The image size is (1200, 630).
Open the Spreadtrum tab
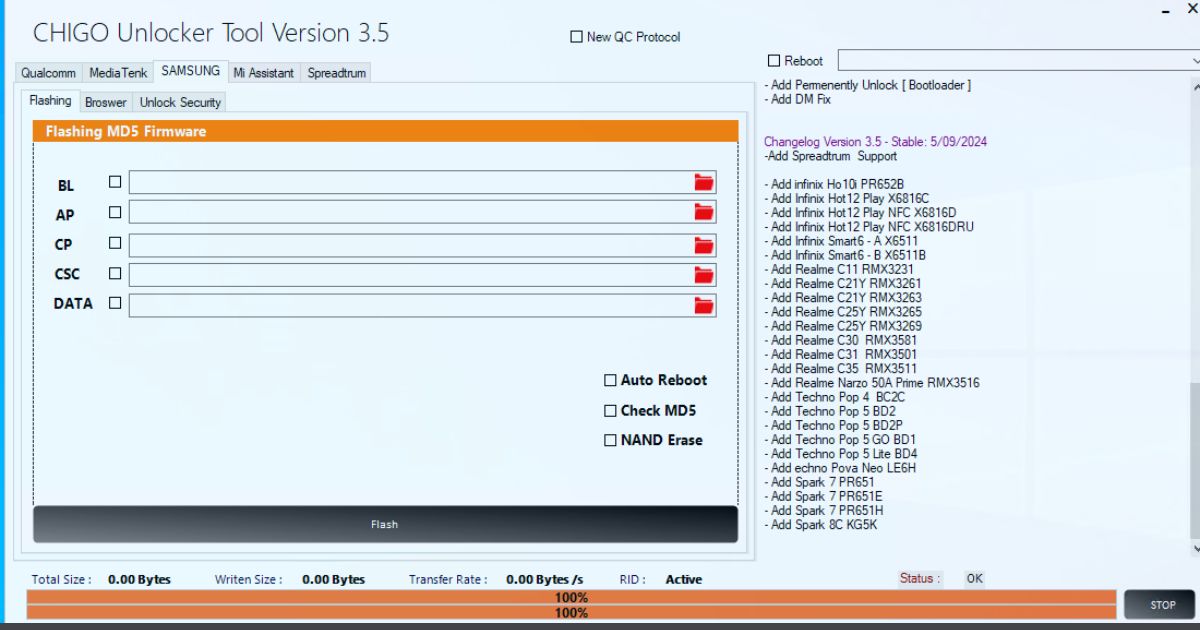pos(337,73)
